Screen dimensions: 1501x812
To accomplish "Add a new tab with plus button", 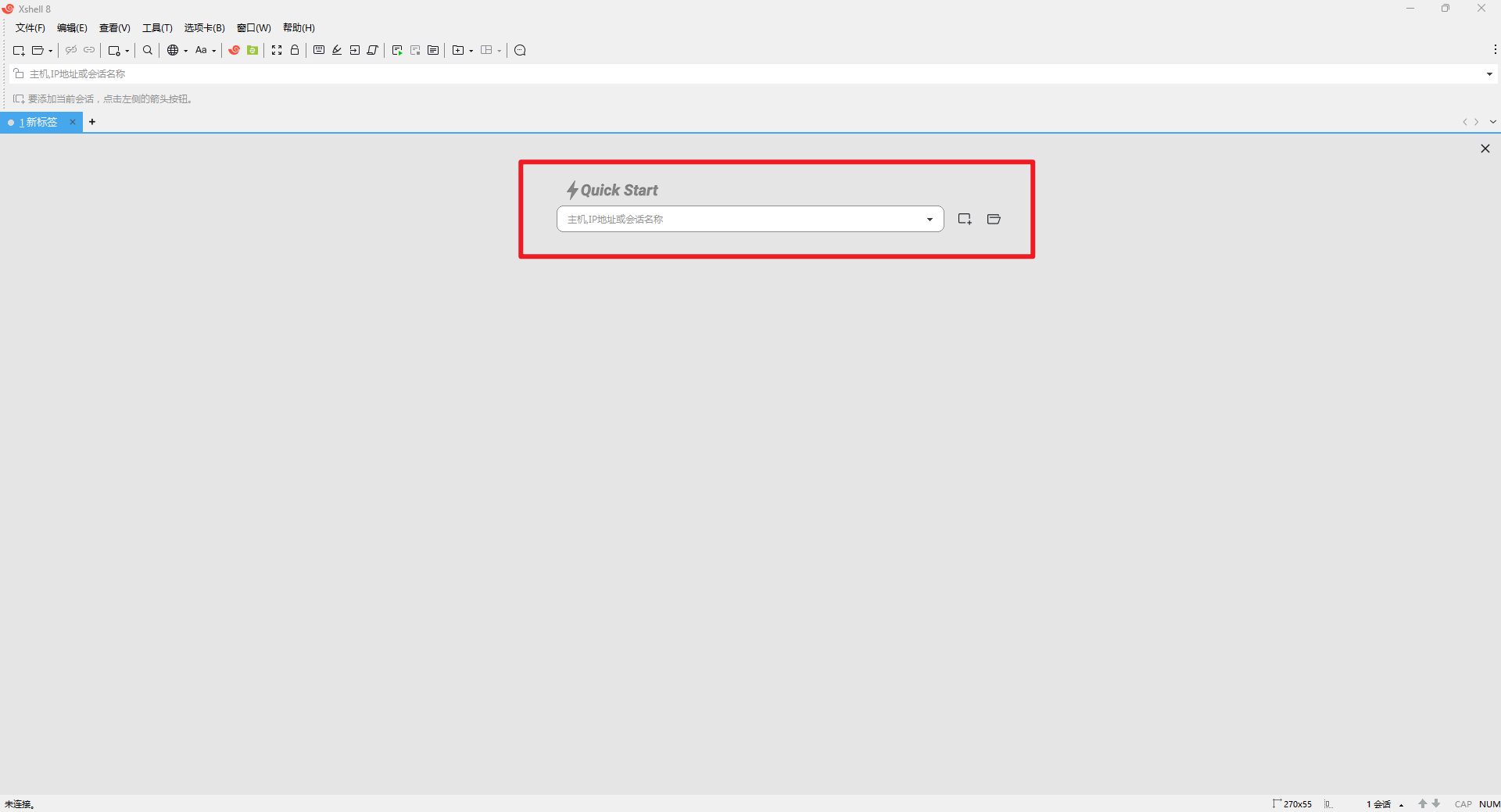I will pyautogui.click(x=92, y=122).
